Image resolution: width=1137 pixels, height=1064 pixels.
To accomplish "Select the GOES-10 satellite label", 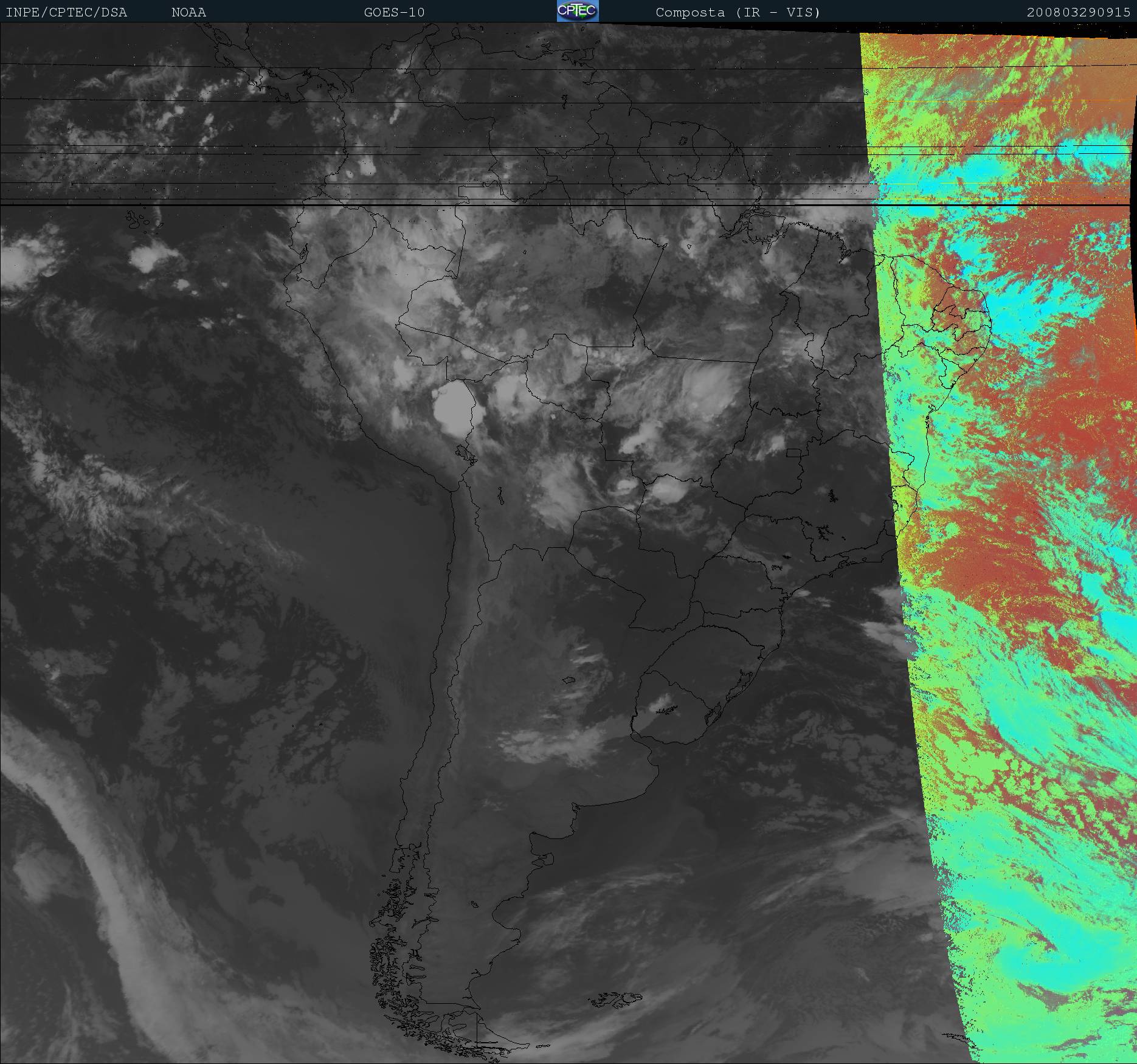I will pos(394,12).
